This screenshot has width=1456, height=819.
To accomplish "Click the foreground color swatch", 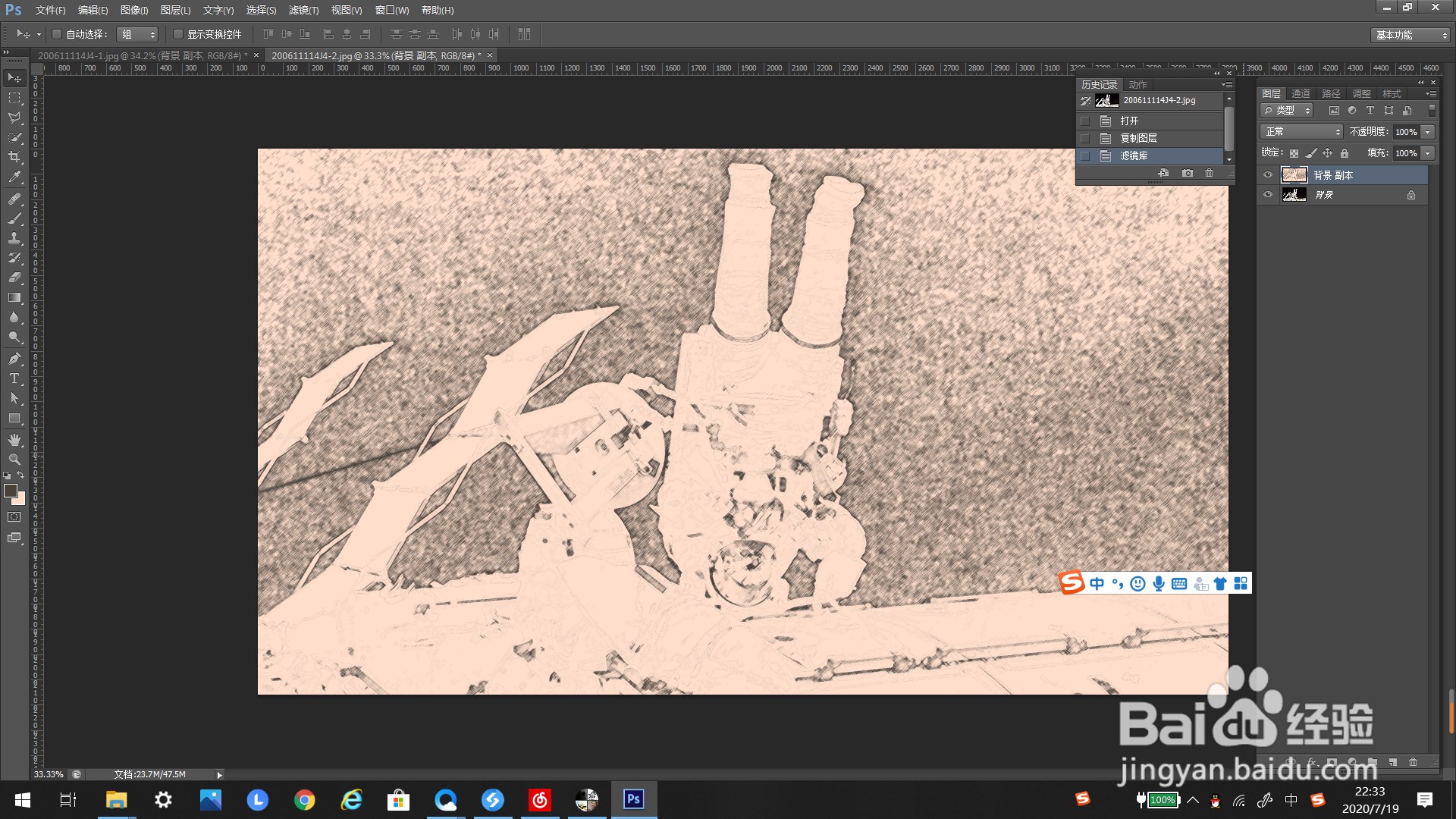I will [11, 491].
